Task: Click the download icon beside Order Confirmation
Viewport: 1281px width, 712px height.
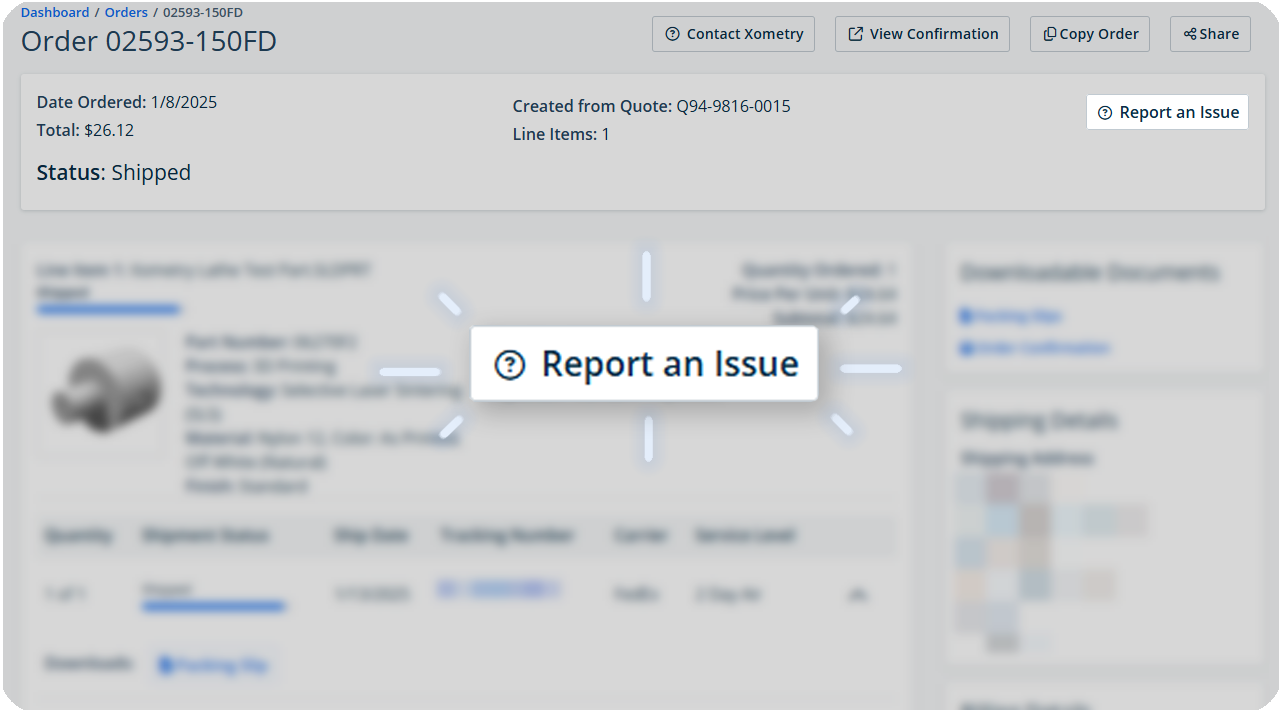Action: pos(966,348)
